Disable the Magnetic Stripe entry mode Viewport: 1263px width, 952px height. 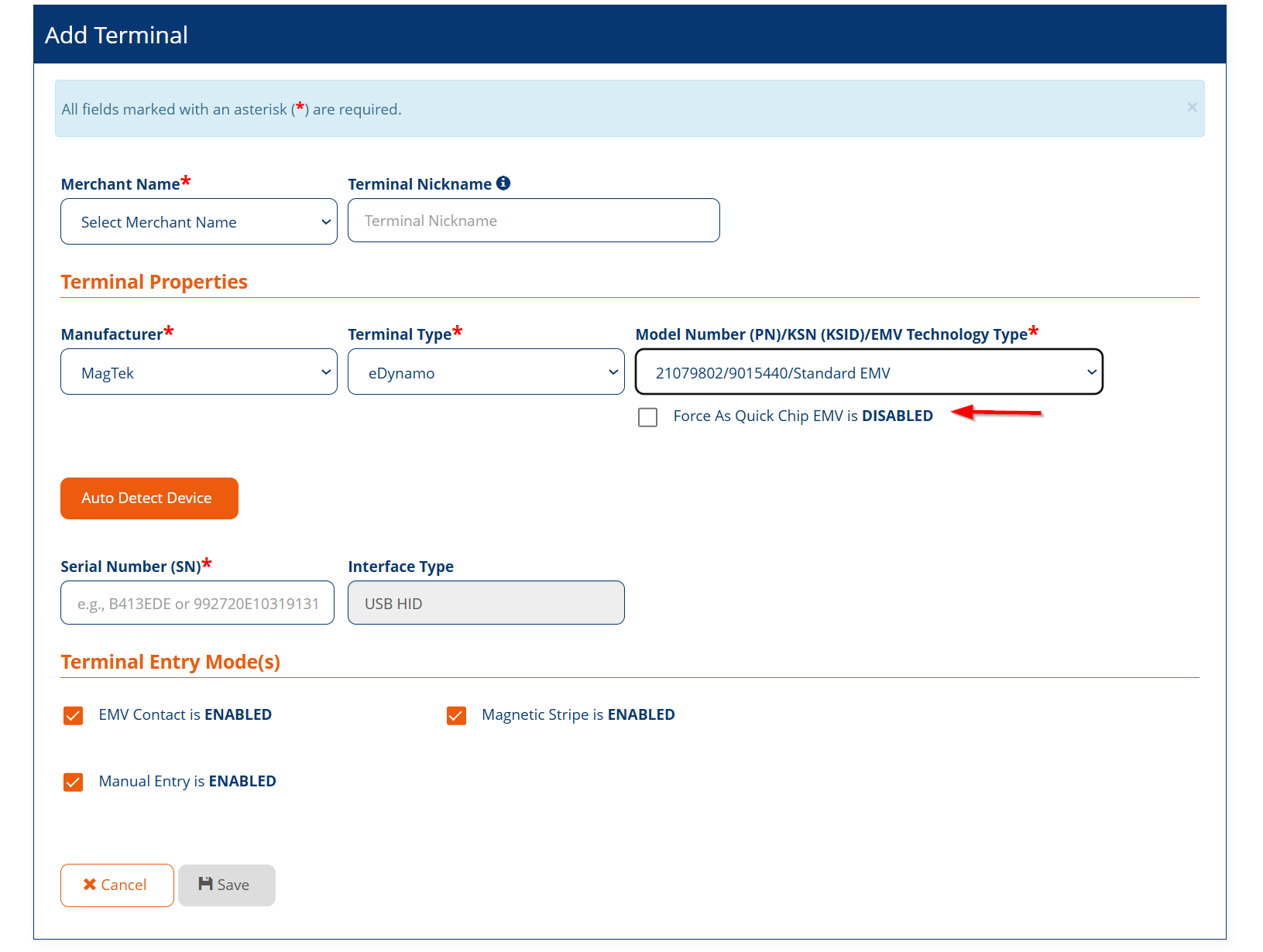coord(457,715)
